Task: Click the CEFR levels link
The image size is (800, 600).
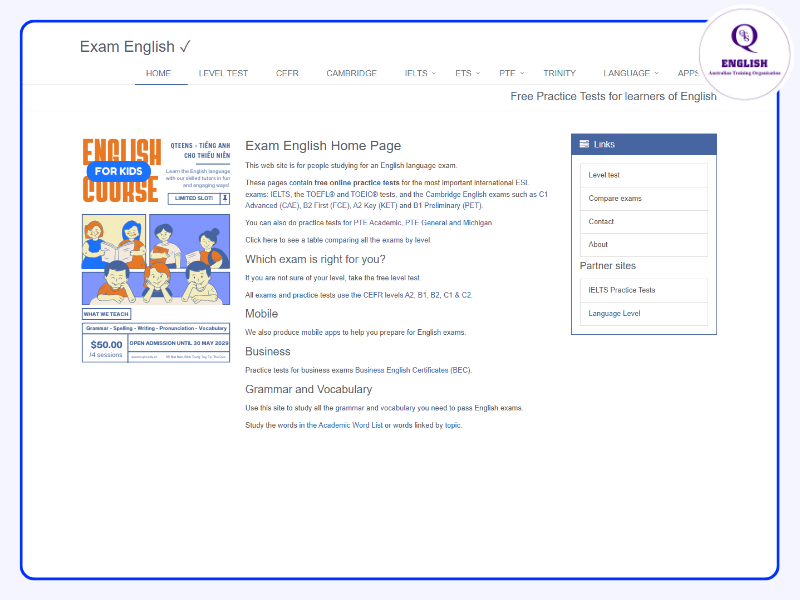Action: point(417,295)
